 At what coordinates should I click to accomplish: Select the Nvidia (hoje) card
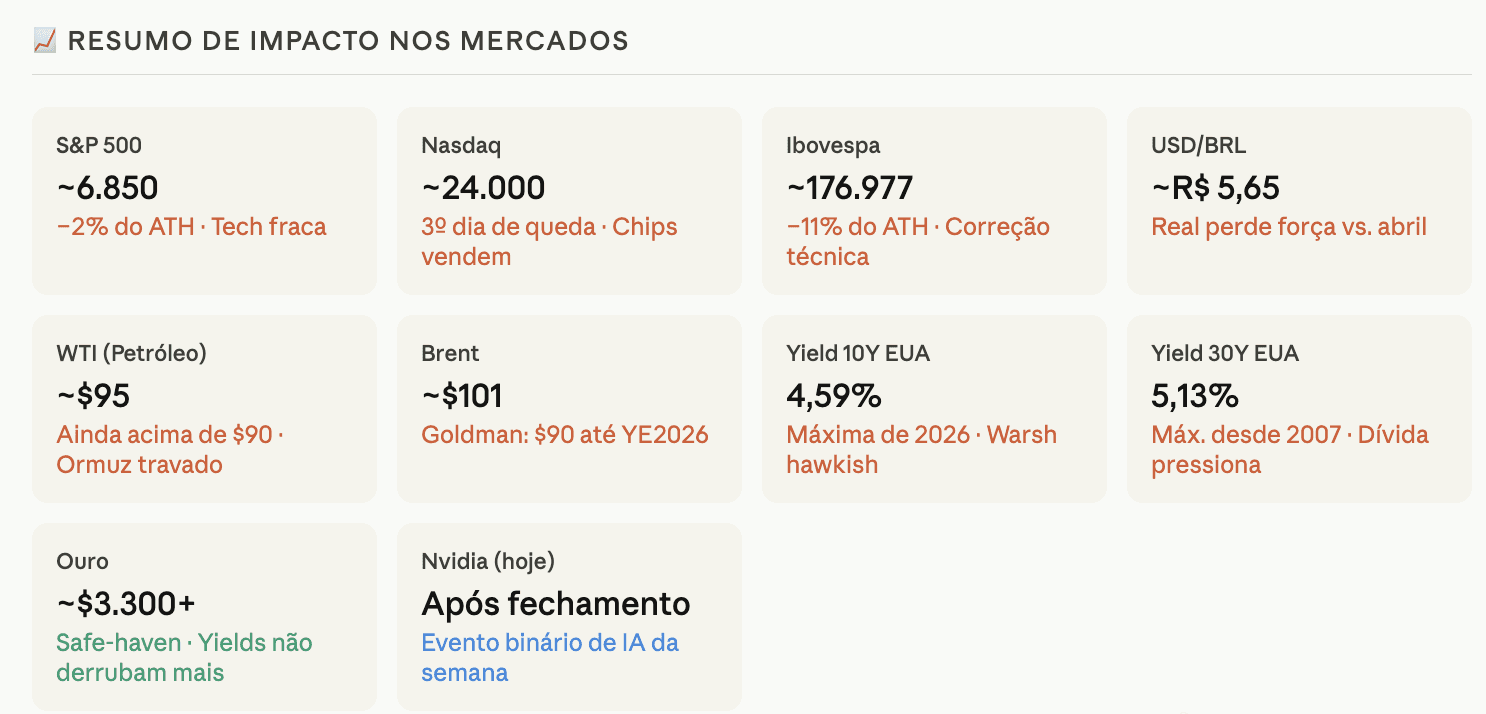pos(570,617)
